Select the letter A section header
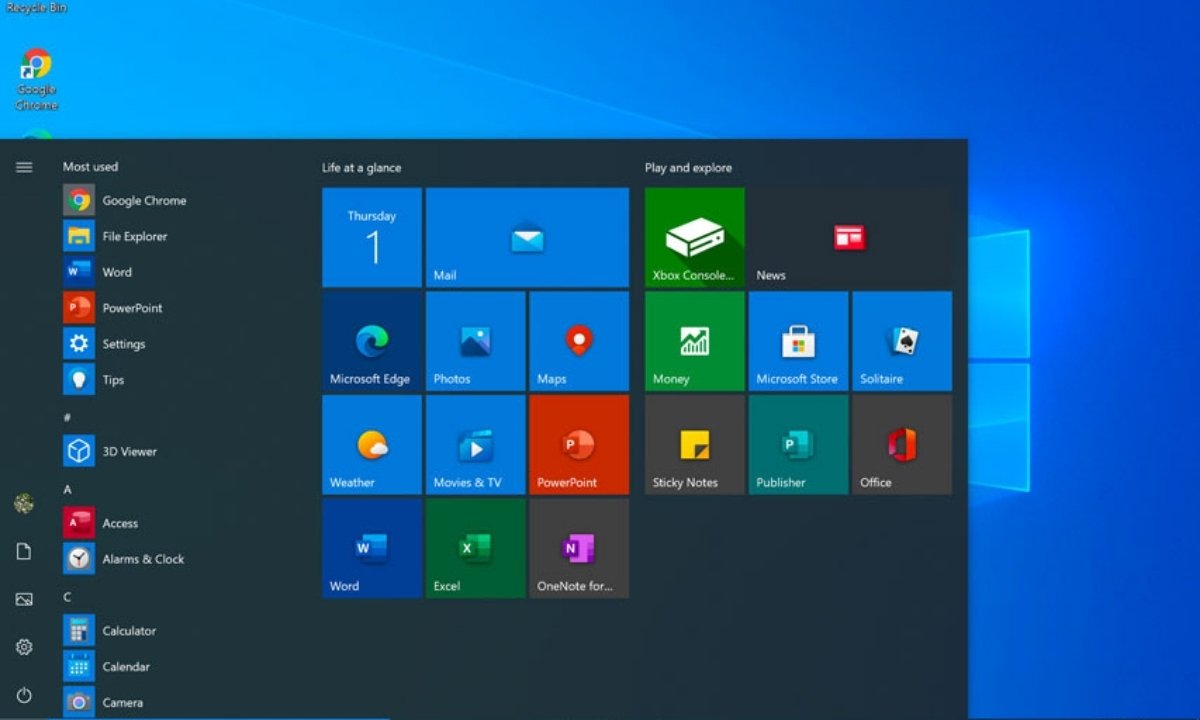The width and height of the screenshot is (1200, 720). point(68,489)
